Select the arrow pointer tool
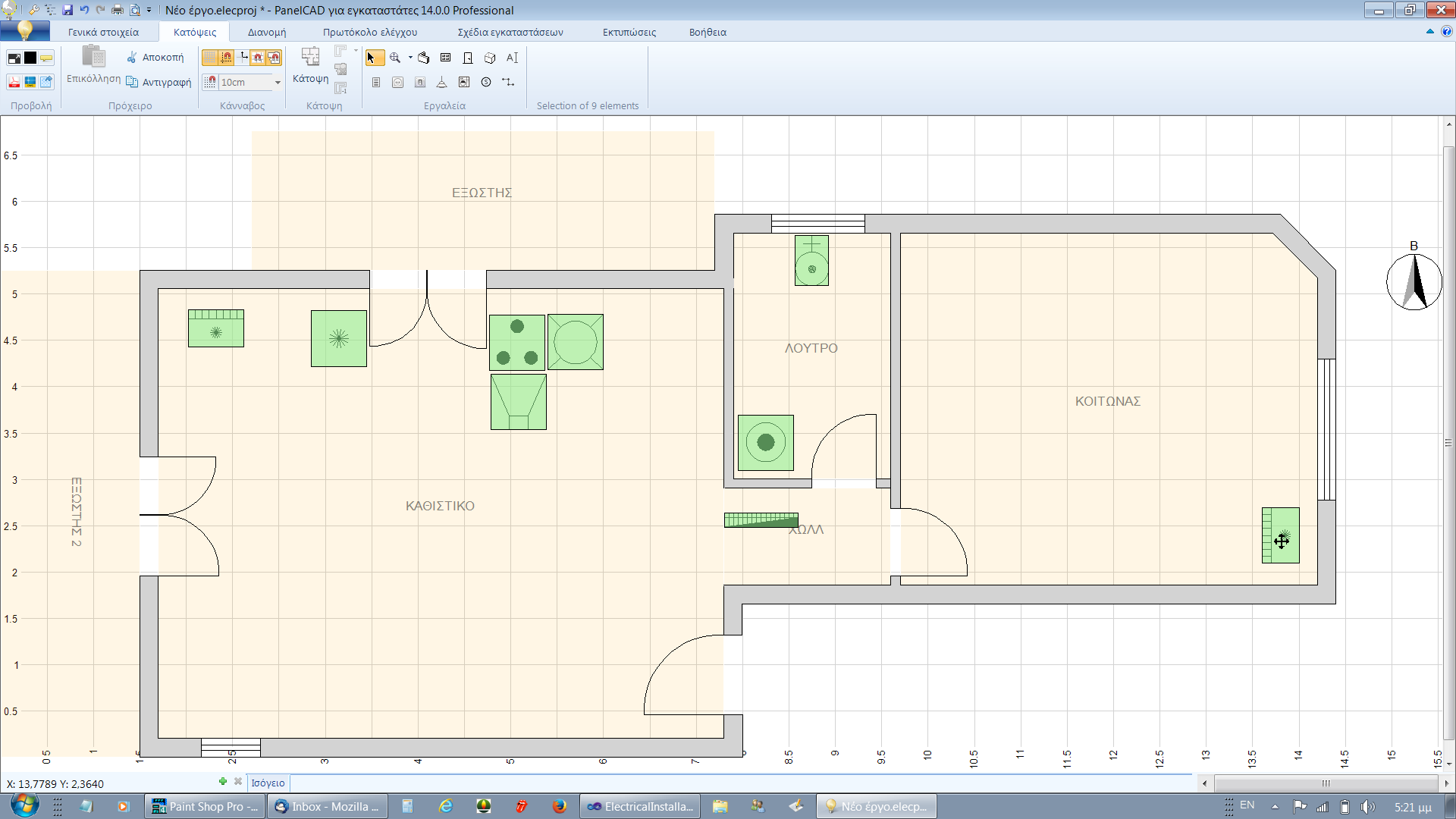Viewport: 1456px width, 819px height. pyautogui.click(x=374, y=58)
